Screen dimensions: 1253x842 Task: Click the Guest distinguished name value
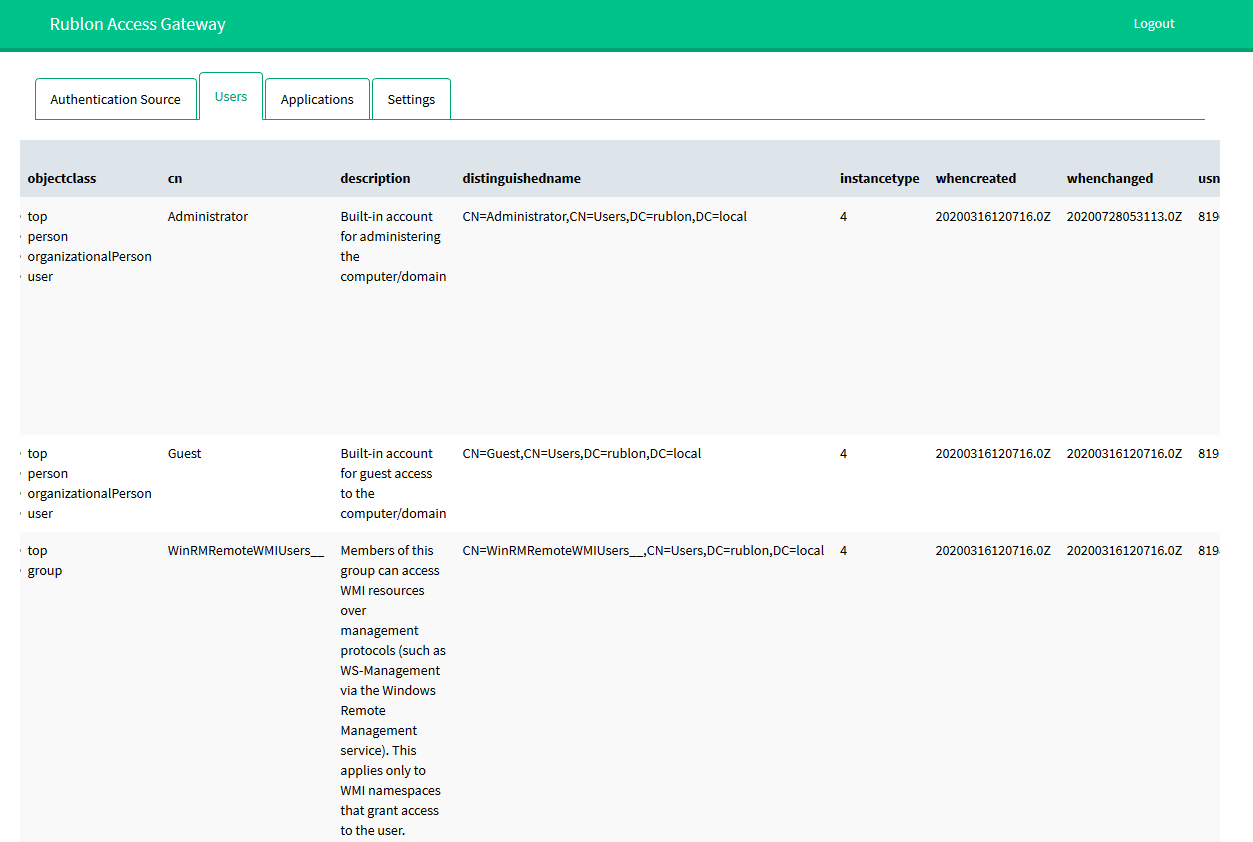click(581, 454)
